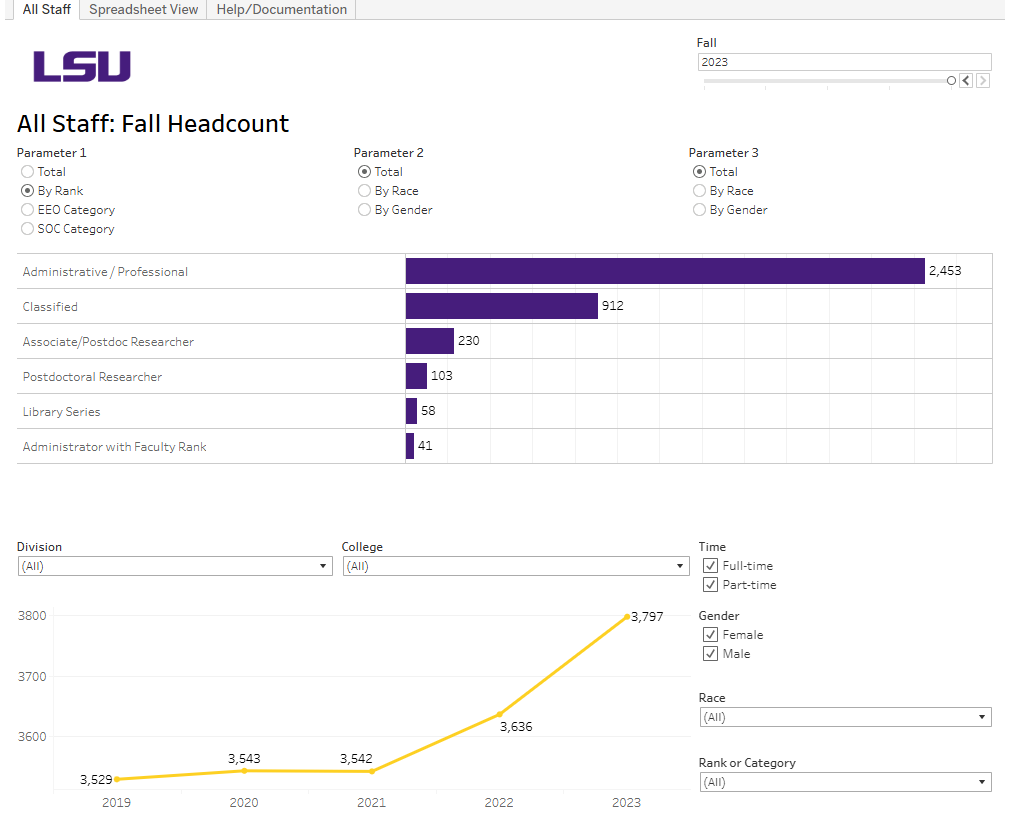Select SOC Category radio button
Screen dimensions: 1009x828
(x=27, y=228)
